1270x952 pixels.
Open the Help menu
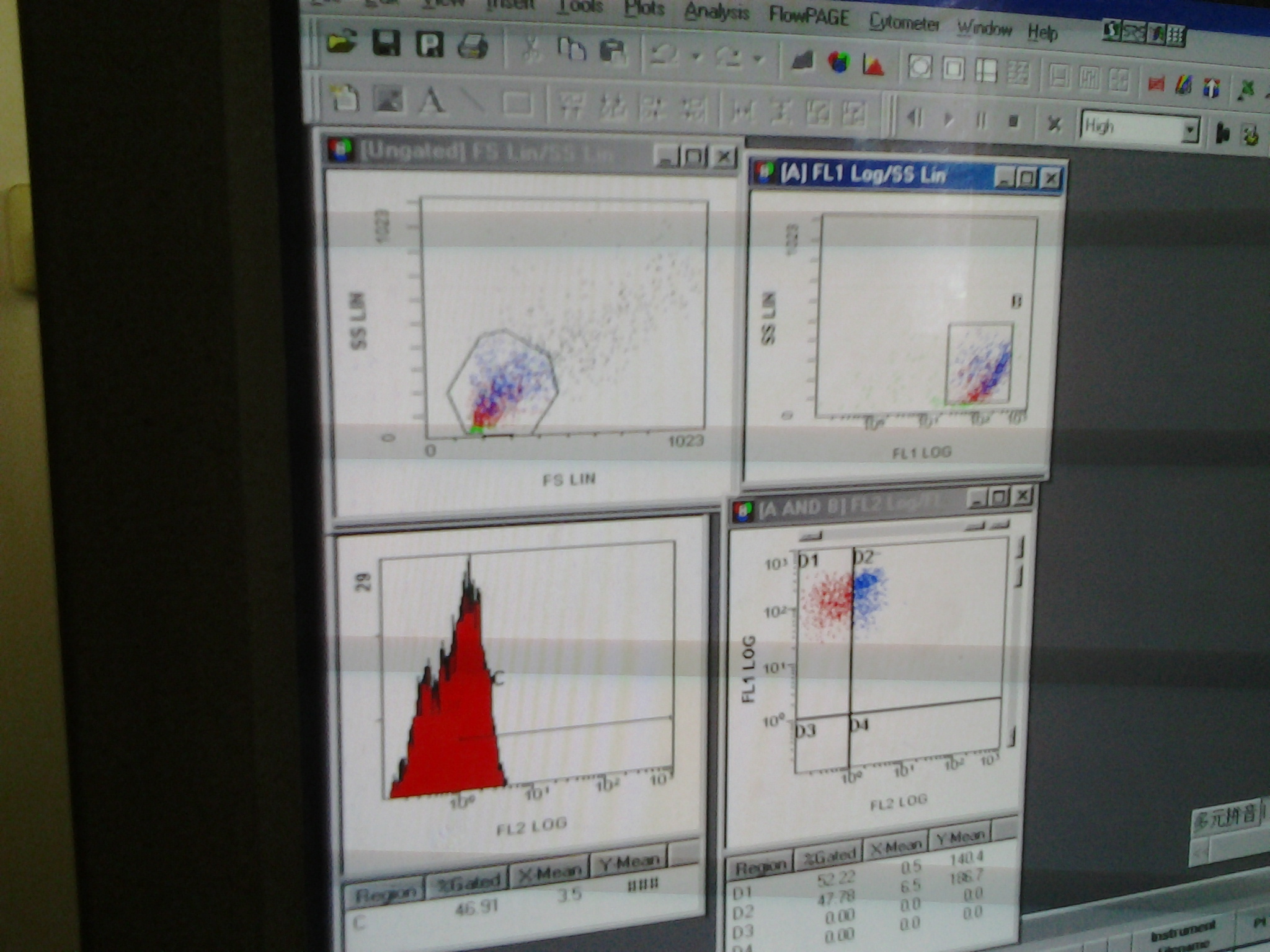[1042, 31]
